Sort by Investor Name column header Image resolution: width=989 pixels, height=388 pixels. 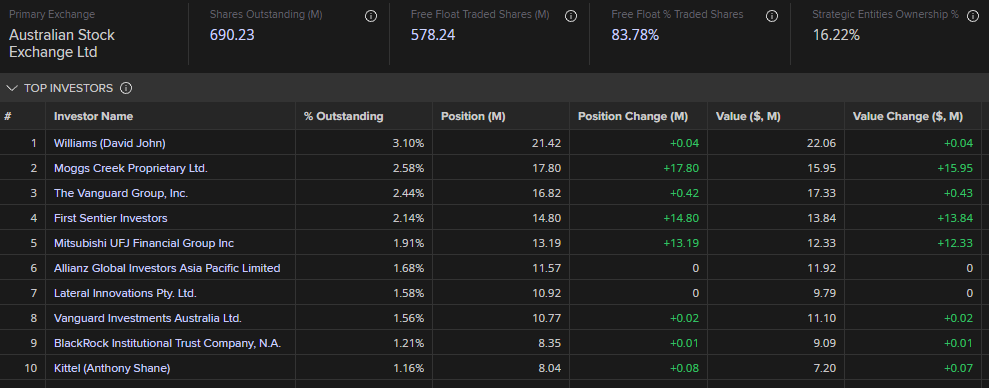(x=93, y=117)
